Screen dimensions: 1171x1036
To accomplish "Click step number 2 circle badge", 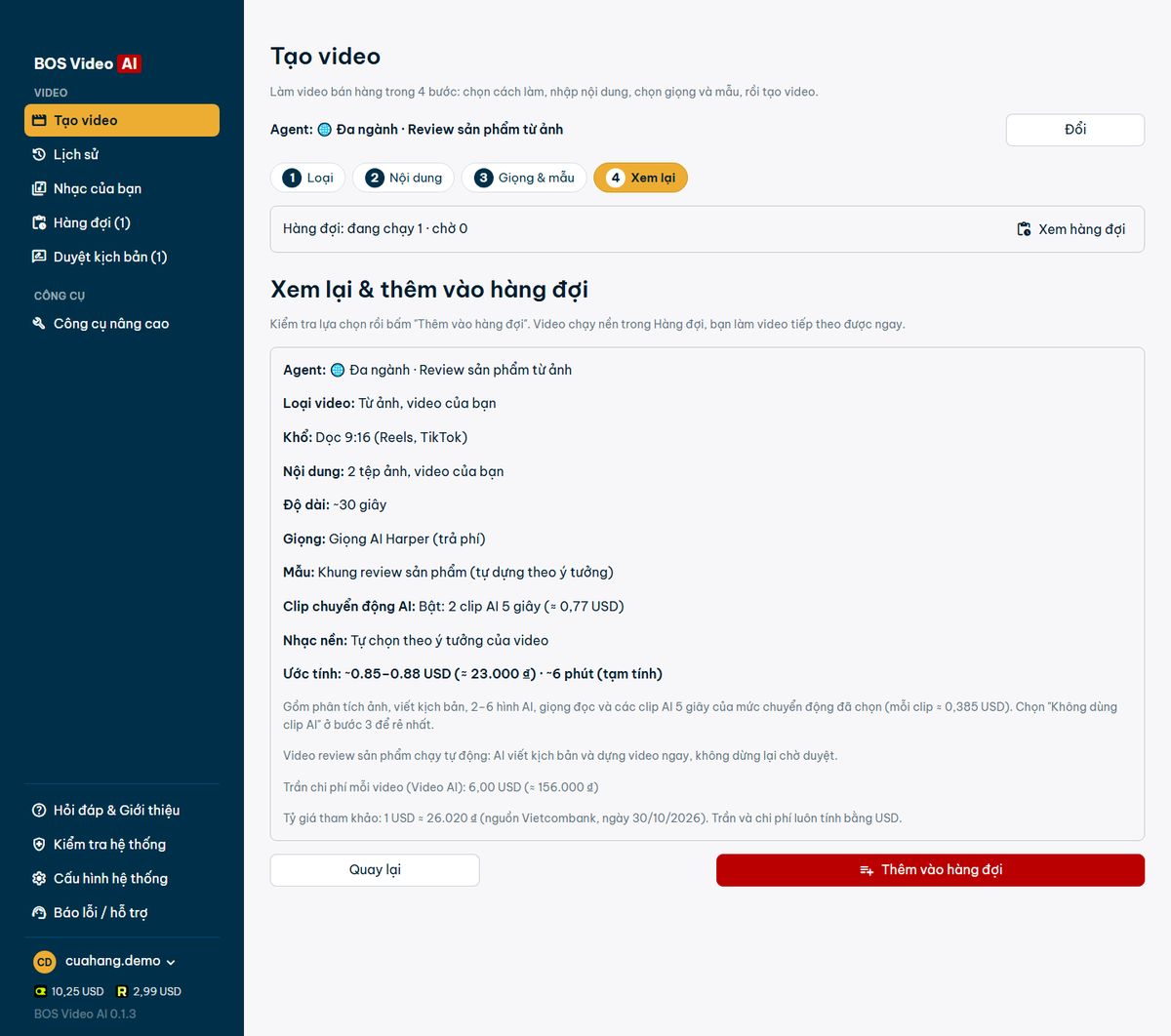I will click(374, 178).
